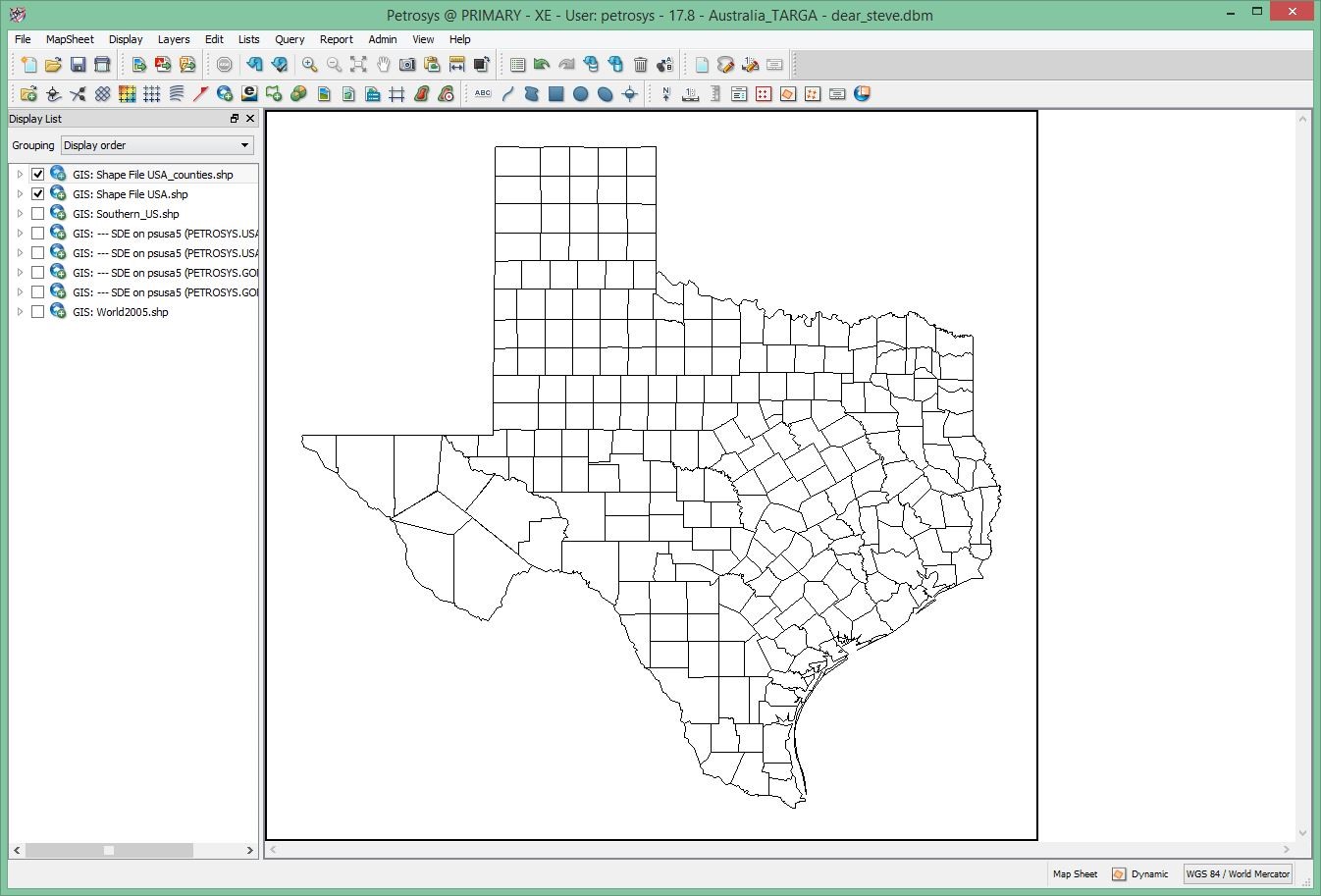Expand the Shape File USA.shp tree item
The width and height of the screenshot is (1321, 896).
[19, 193]
